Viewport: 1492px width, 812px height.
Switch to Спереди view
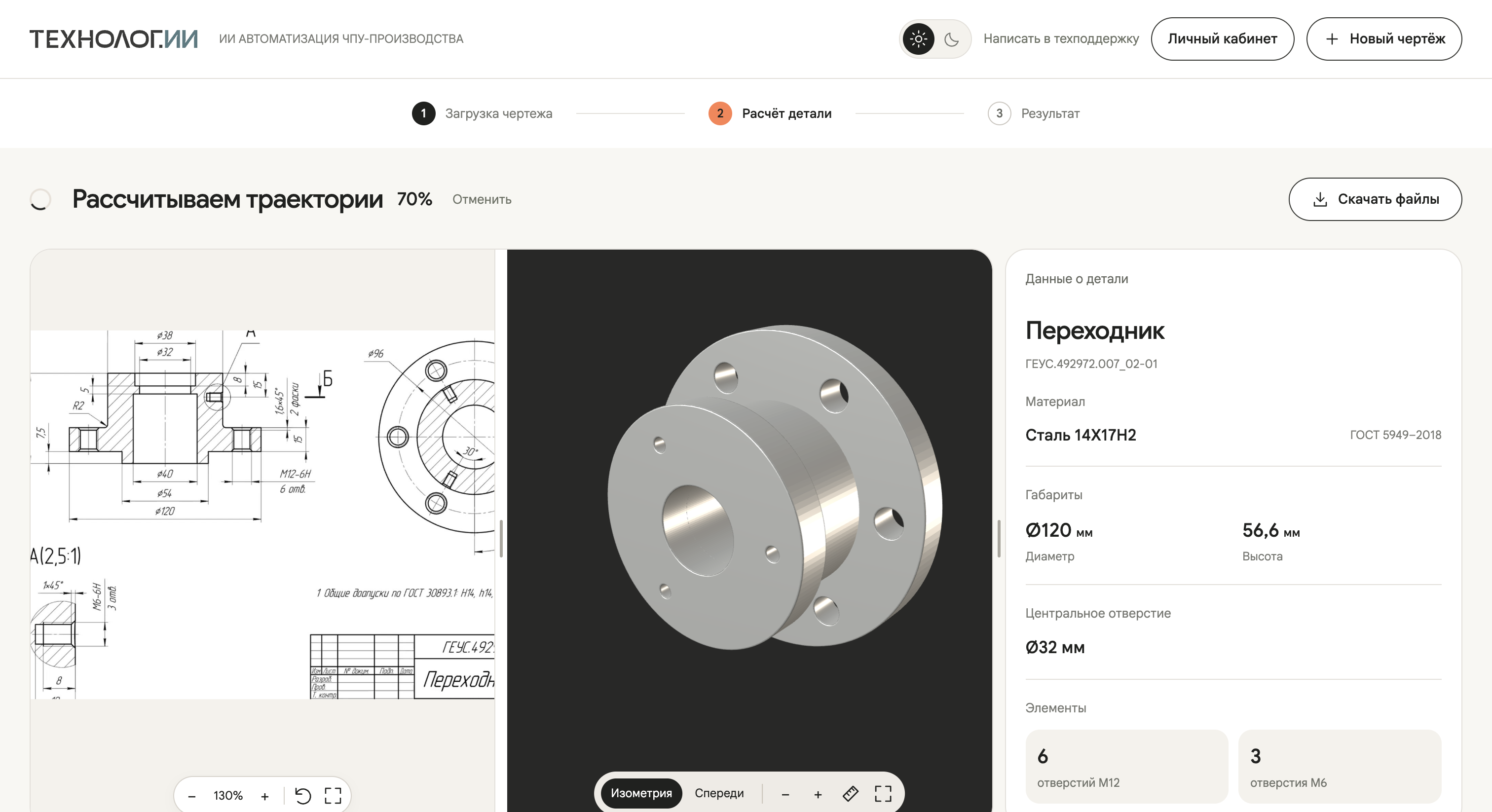719,793
